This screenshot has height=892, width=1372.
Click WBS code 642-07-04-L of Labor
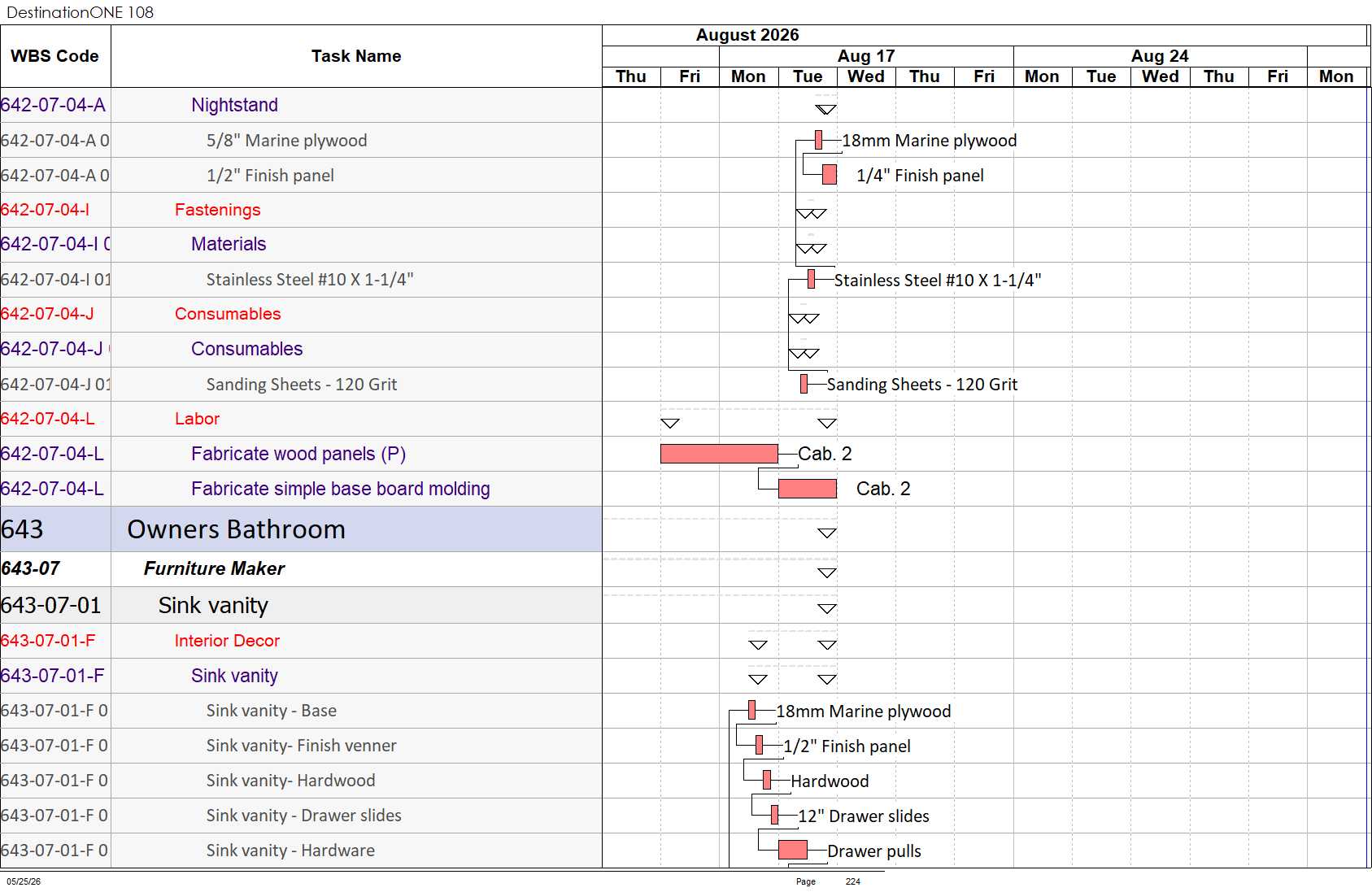pos(47,419)
